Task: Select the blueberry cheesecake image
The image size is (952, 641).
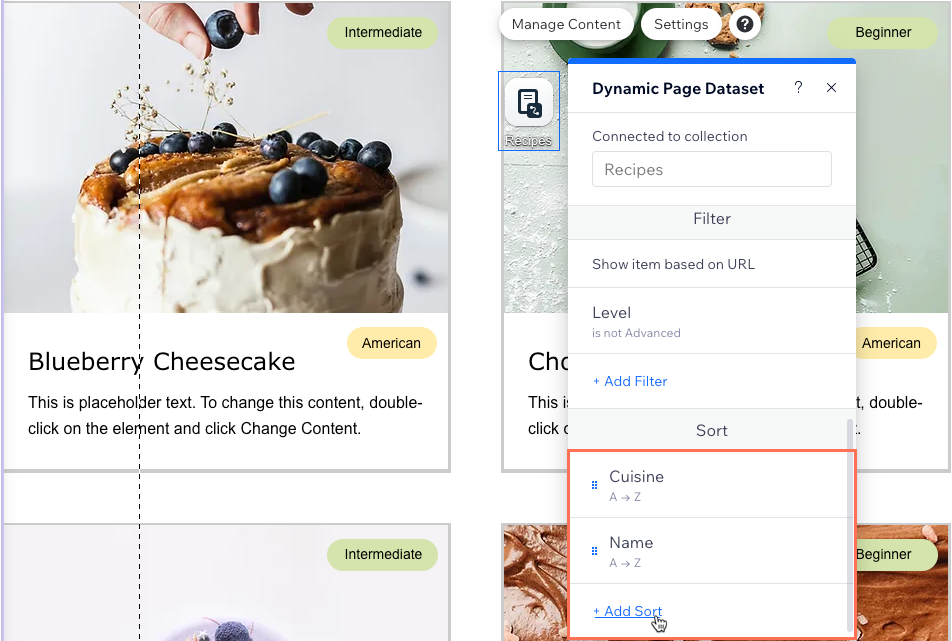Action: 226,157
